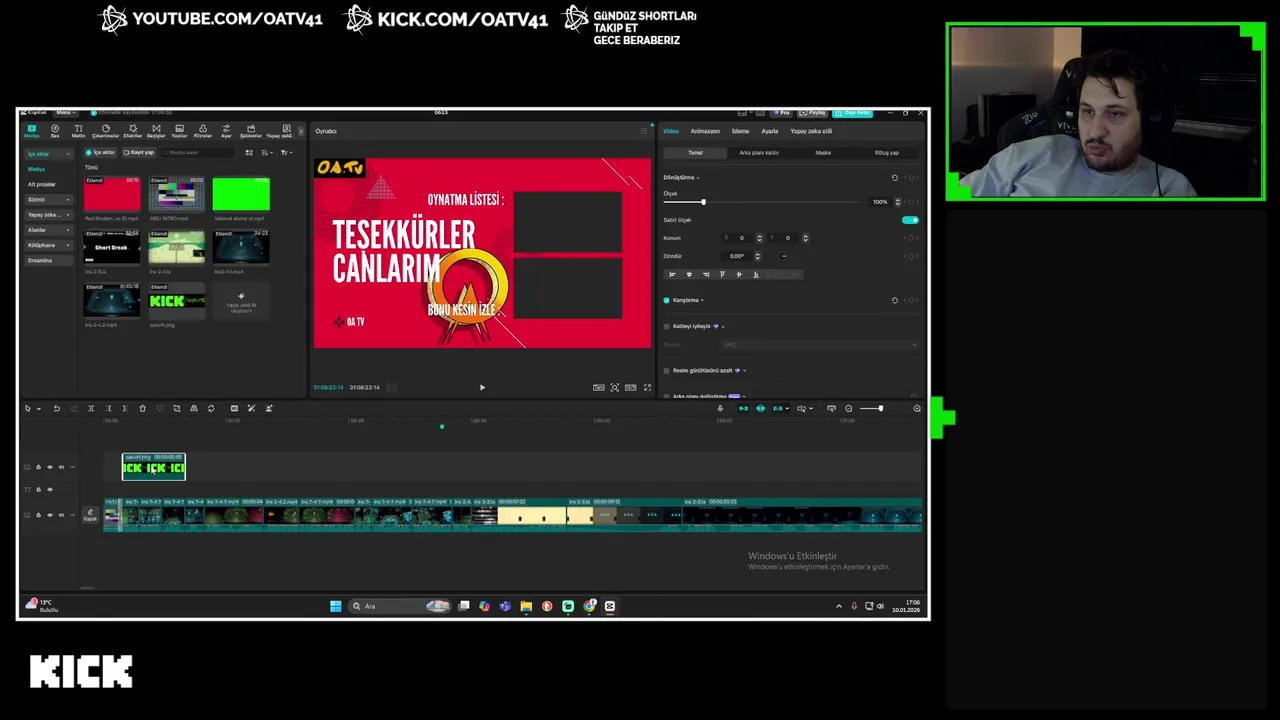Click the microphone record icon above timeline
This screenshot has height=720, width=1280.
720,408
